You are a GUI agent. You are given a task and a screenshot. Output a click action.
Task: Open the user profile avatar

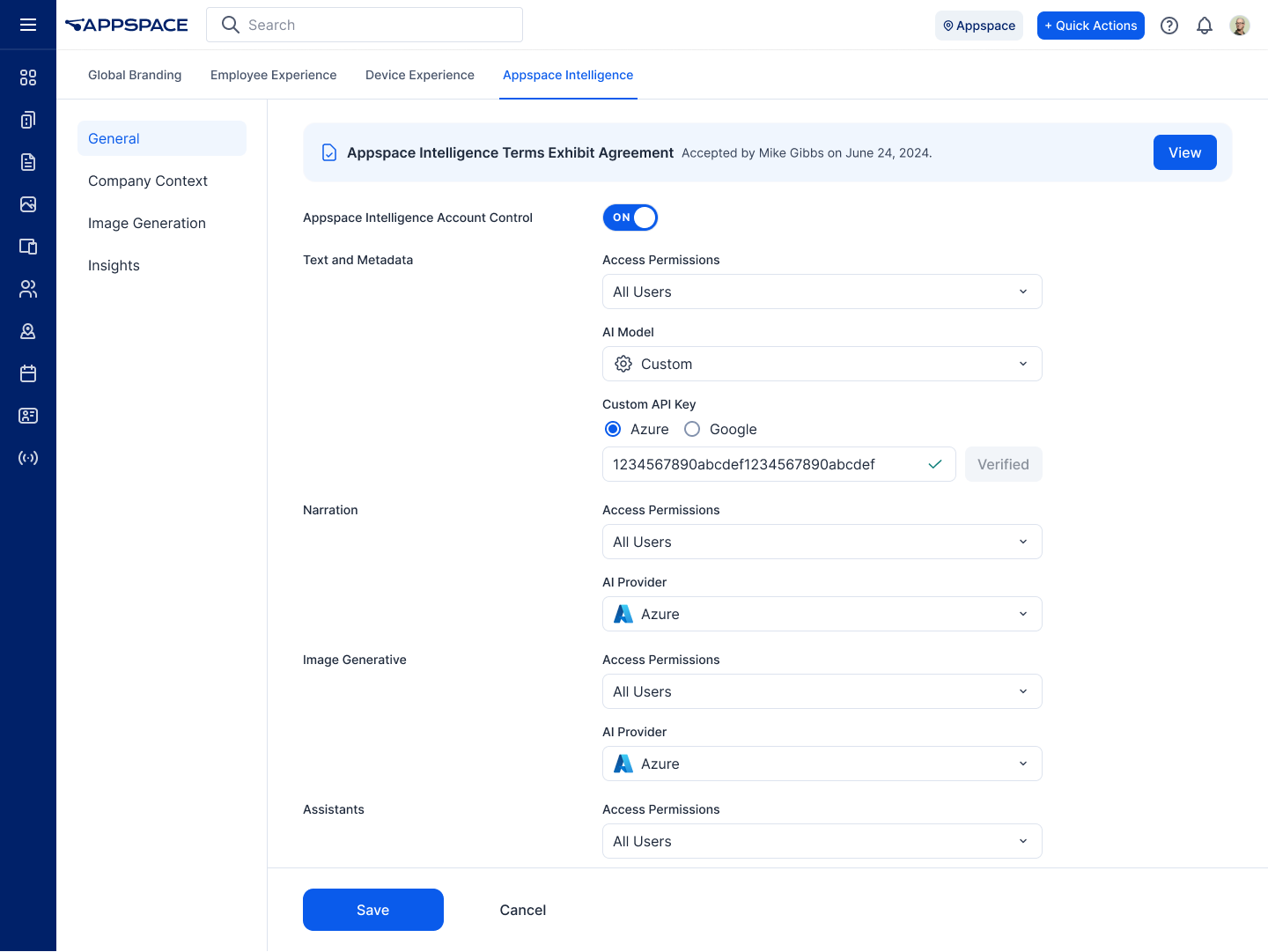point(1240,26)
